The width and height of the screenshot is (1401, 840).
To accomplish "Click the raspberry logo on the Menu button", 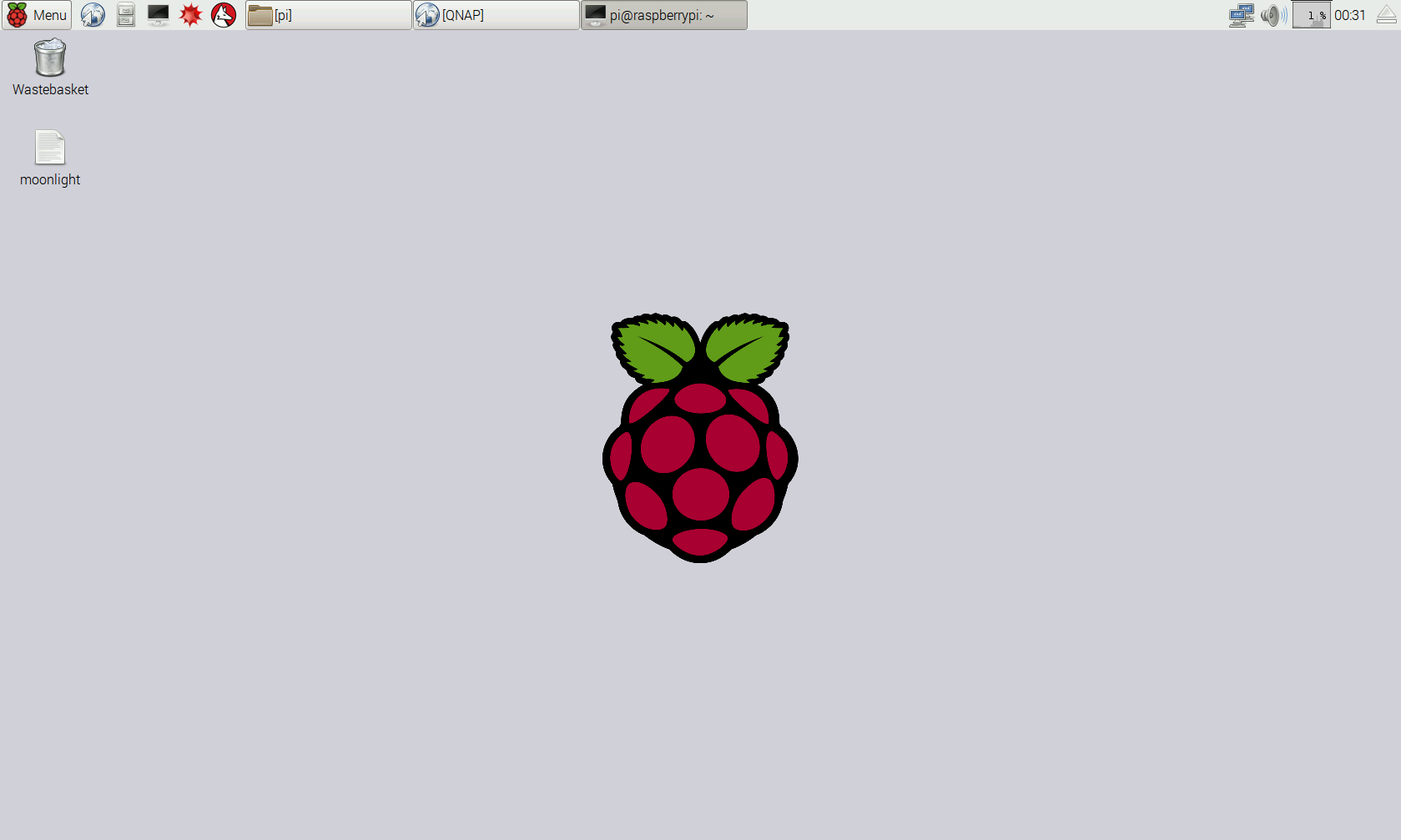I will [17, 14].
